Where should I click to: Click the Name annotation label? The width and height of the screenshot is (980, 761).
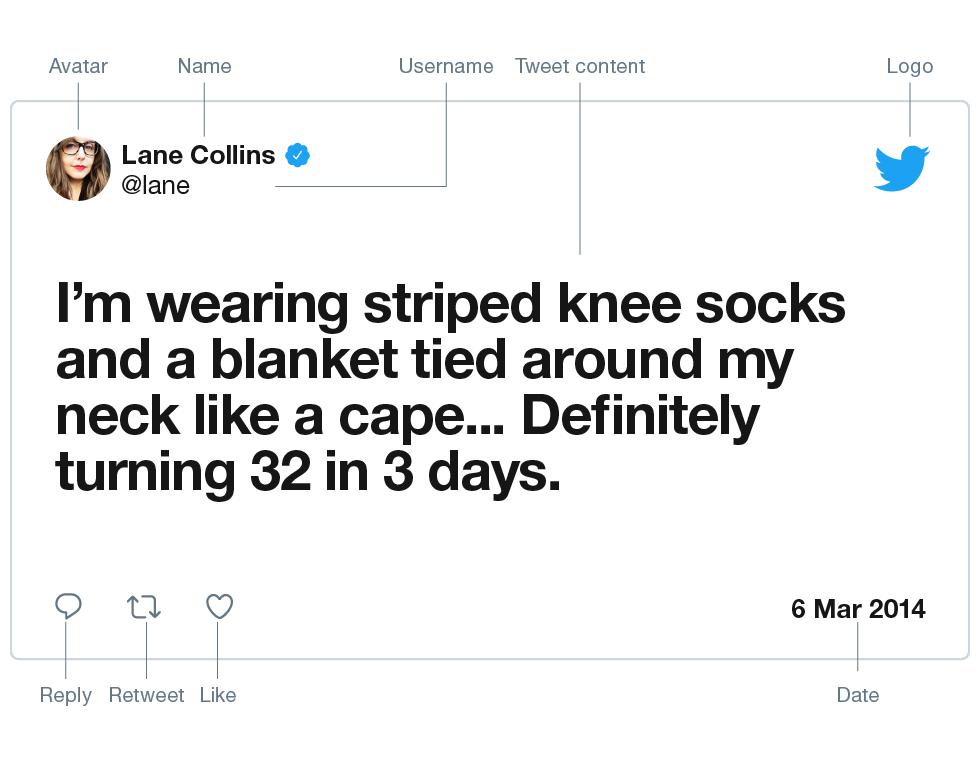click(204, 66)
